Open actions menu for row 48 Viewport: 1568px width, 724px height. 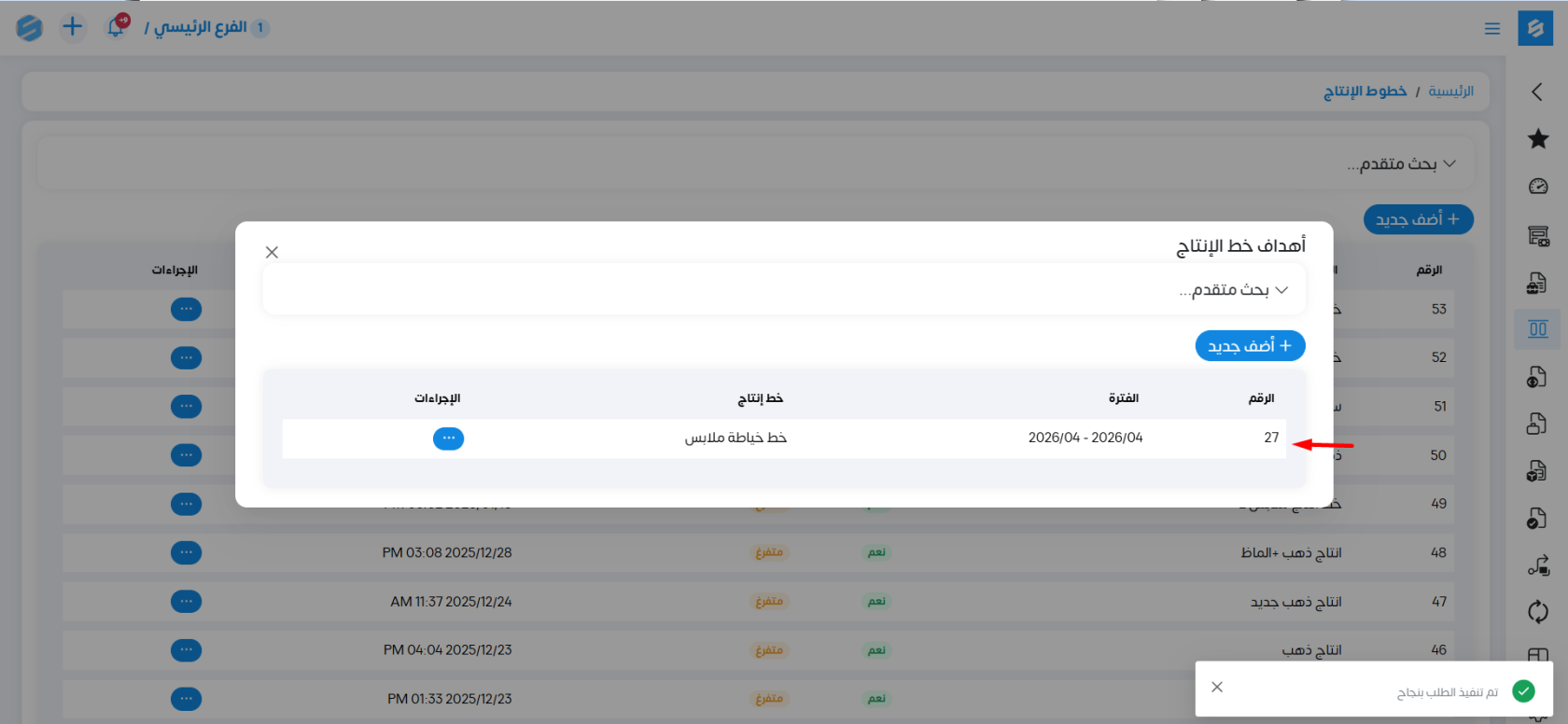point(186,553)
